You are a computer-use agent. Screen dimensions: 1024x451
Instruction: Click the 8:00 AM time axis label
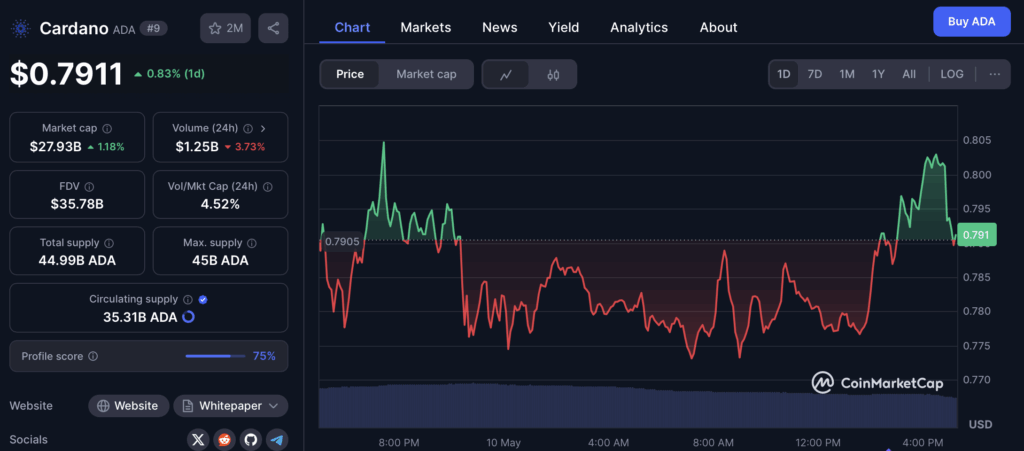[x=713, y=443]
